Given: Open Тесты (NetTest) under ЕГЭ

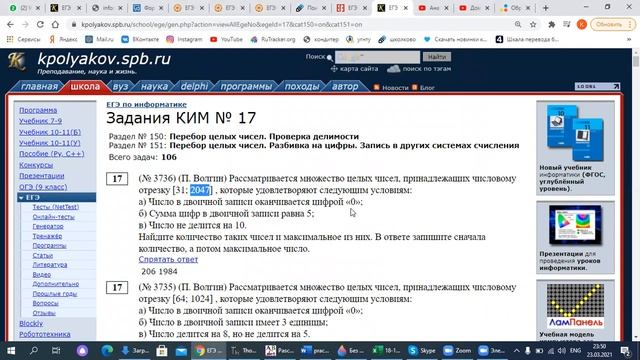Looking at the screenshot, I should 56,207.
